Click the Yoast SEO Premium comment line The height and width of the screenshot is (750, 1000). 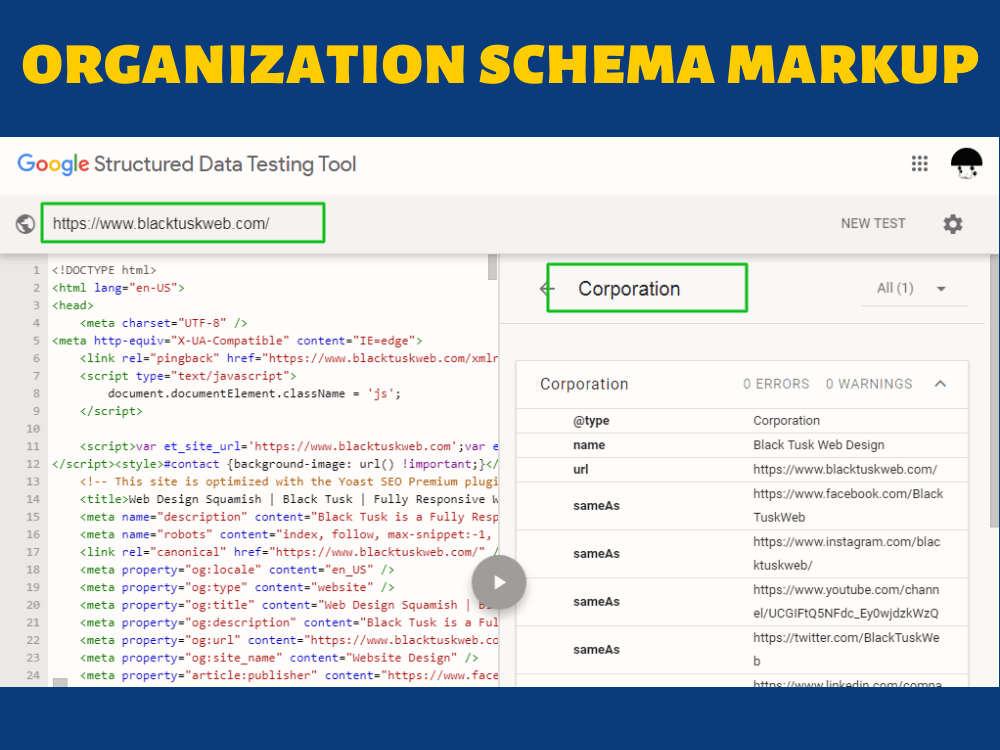tap(289, 482)
